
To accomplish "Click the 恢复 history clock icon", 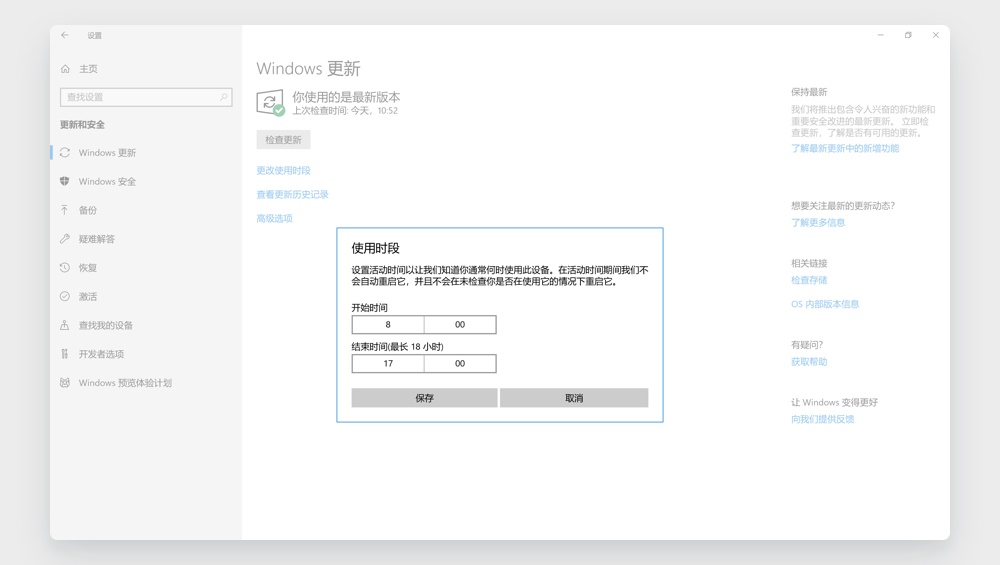I will pyautogui.click(x=65, y=267).
